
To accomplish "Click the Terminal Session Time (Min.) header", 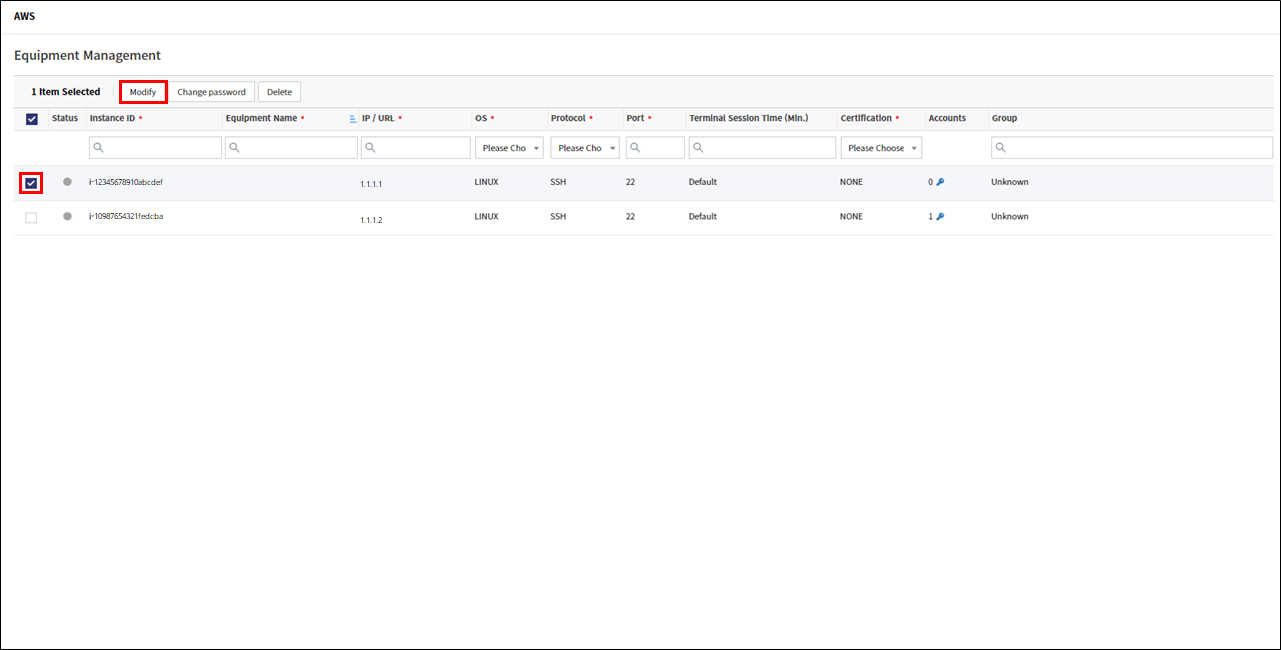I will (x=748, y=118).
